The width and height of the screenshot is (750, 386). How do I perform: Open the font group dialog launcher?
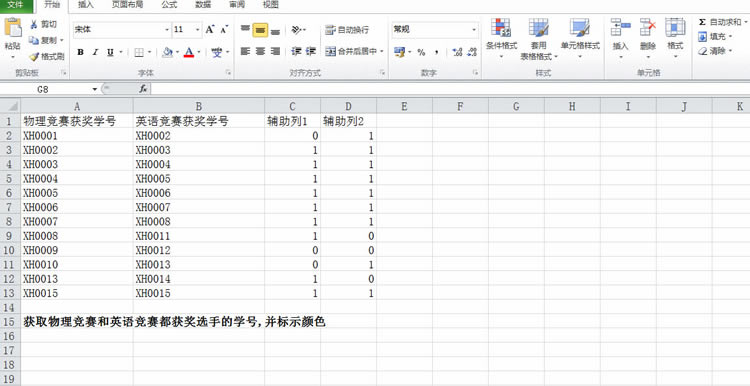[x=229, y=73]
